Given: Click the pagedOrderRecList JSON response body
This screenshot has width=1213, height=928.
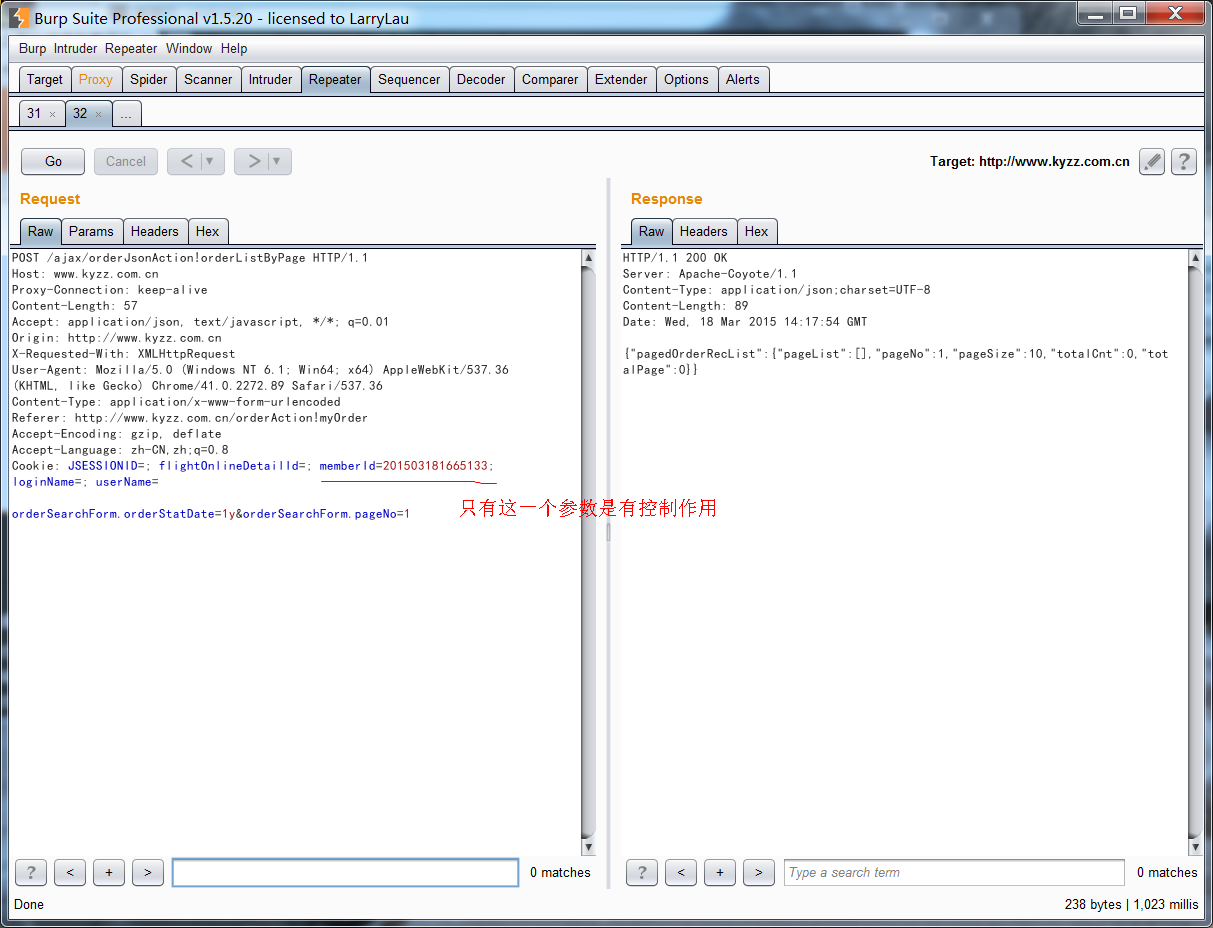Looking at the screenshot, I should 895,362.
